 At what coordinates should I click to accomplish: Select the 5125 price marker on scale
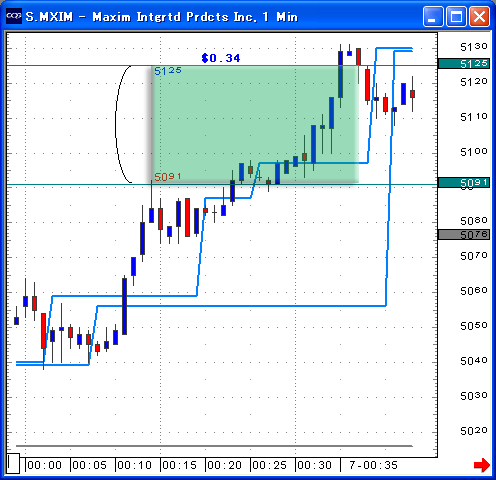[464, 63]
